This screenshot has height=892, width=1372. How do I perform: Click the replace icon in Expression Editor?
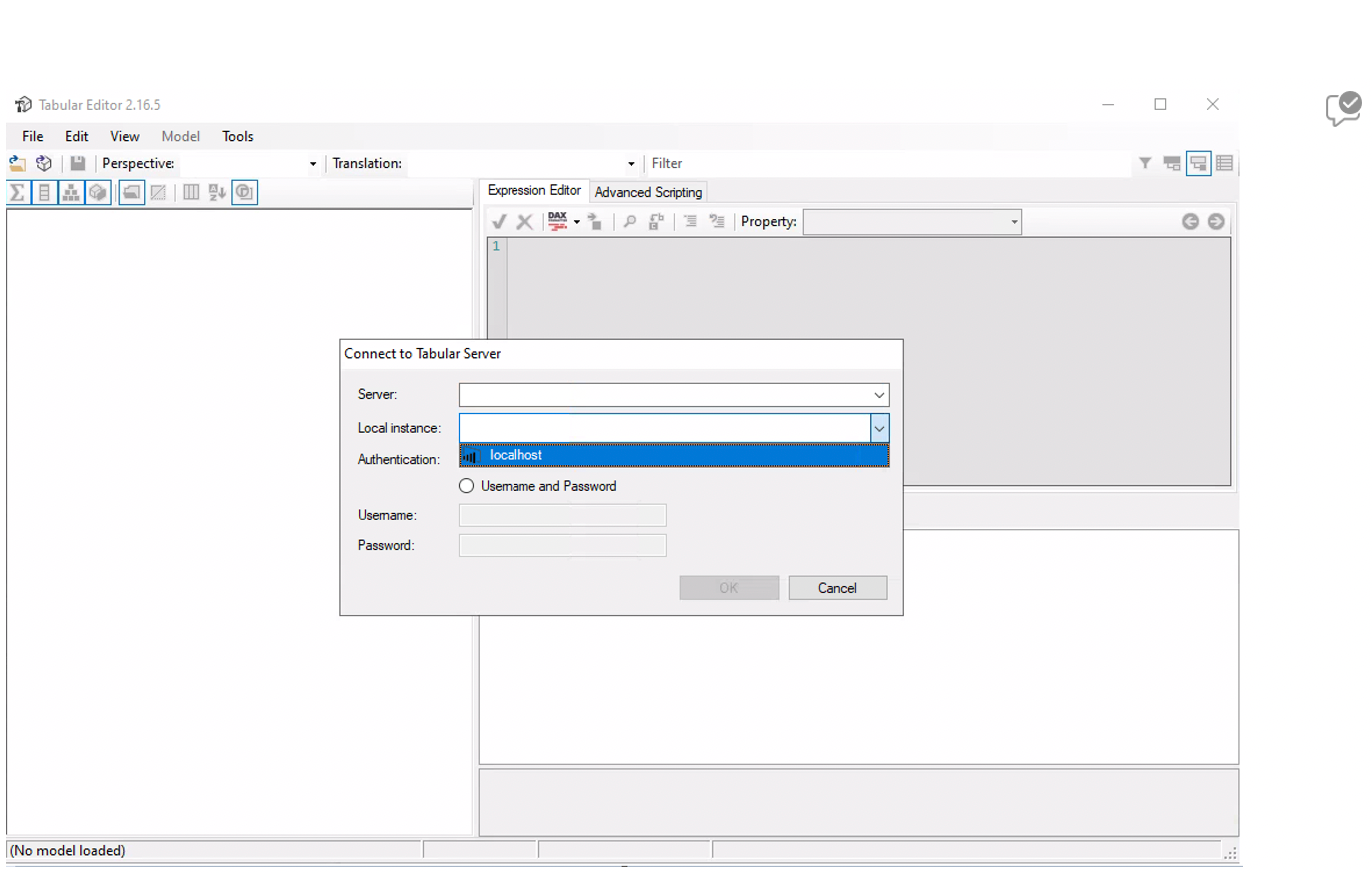[x=656, y=221]
